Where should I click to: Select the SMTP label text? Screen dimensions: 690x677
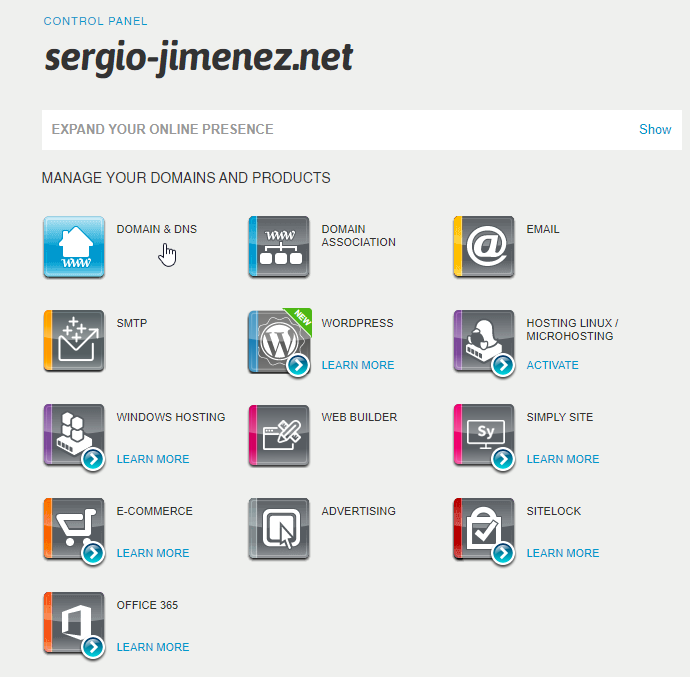click(132, 323)
